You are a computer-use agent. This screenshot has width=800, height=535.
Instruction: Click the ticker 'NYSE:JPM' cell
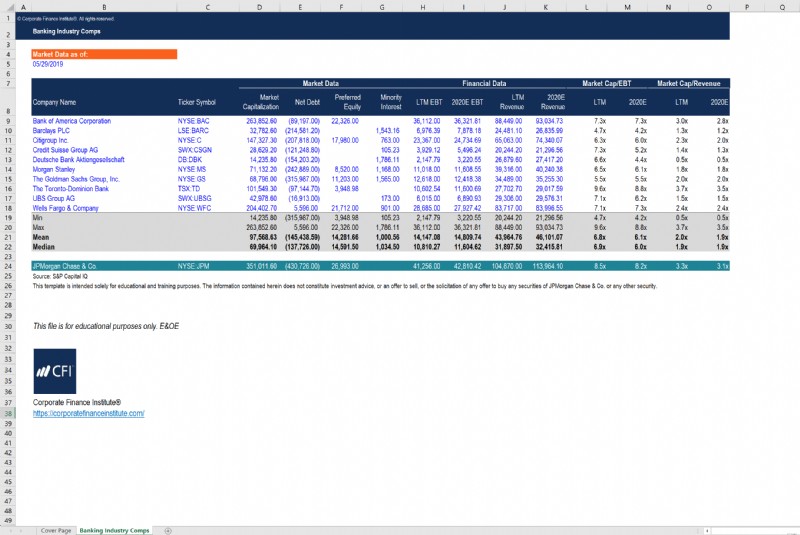pos(193,266)
